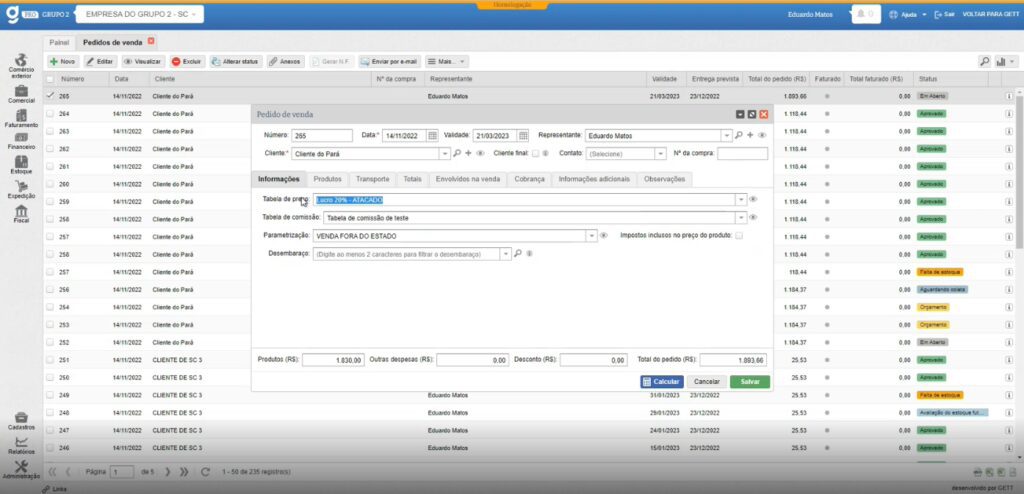Add new Representante with plus icon

[x=750, y=135]
